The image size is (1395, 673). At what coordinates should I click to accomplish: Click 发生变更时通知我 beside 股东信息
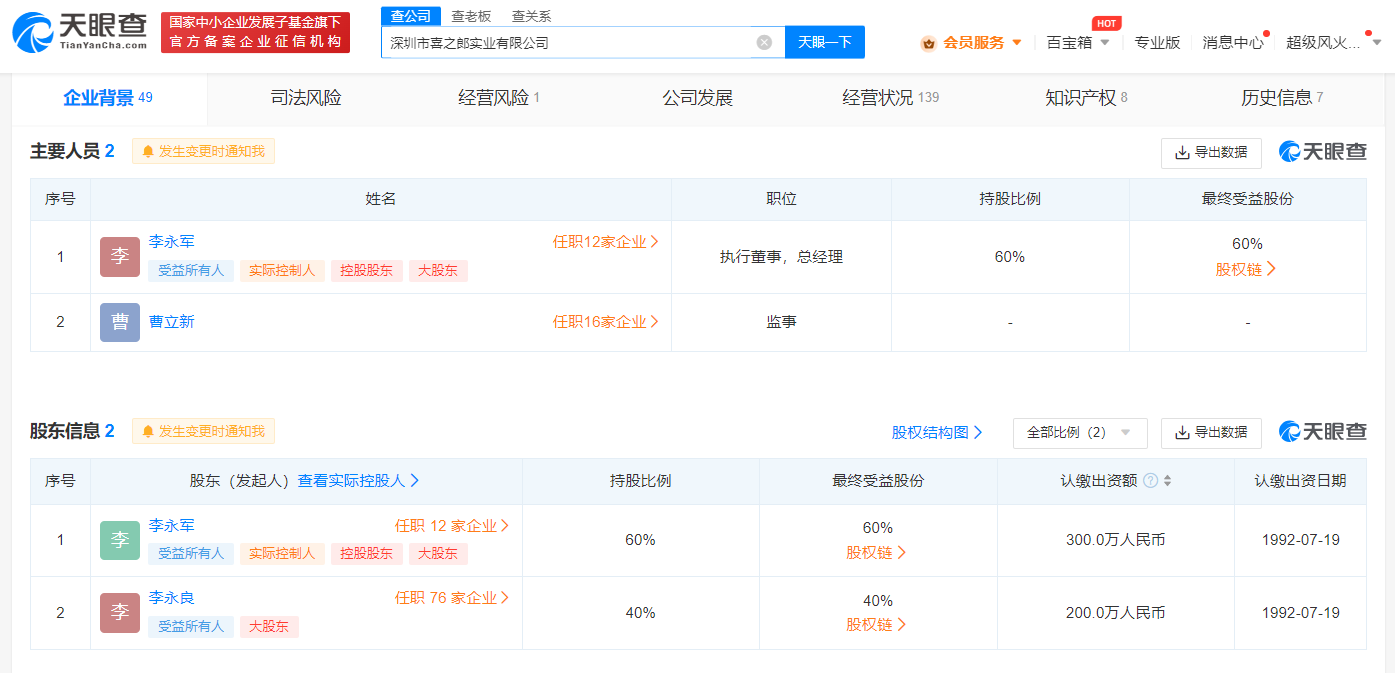coord(203,432)
